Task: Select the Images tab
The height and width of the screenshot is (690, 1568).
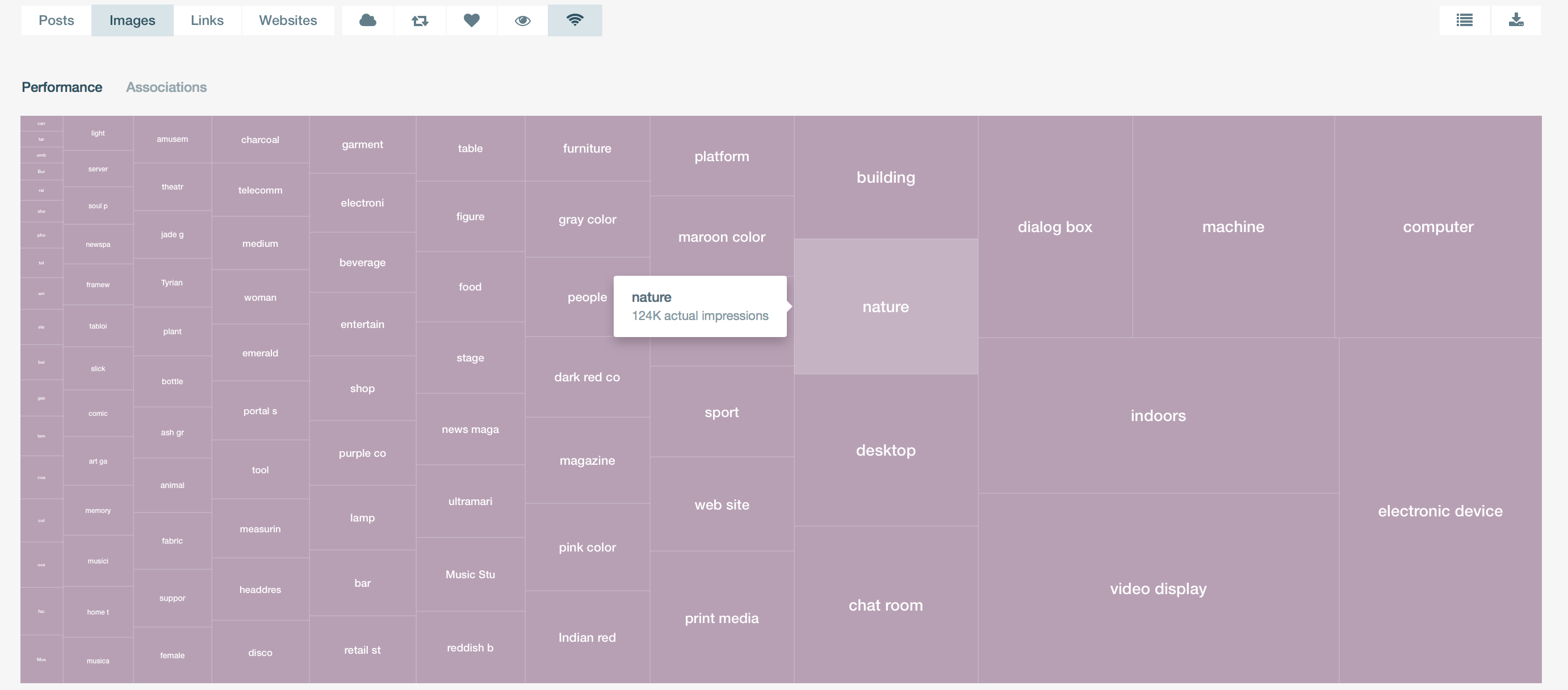Action: [x=132, y=20]
